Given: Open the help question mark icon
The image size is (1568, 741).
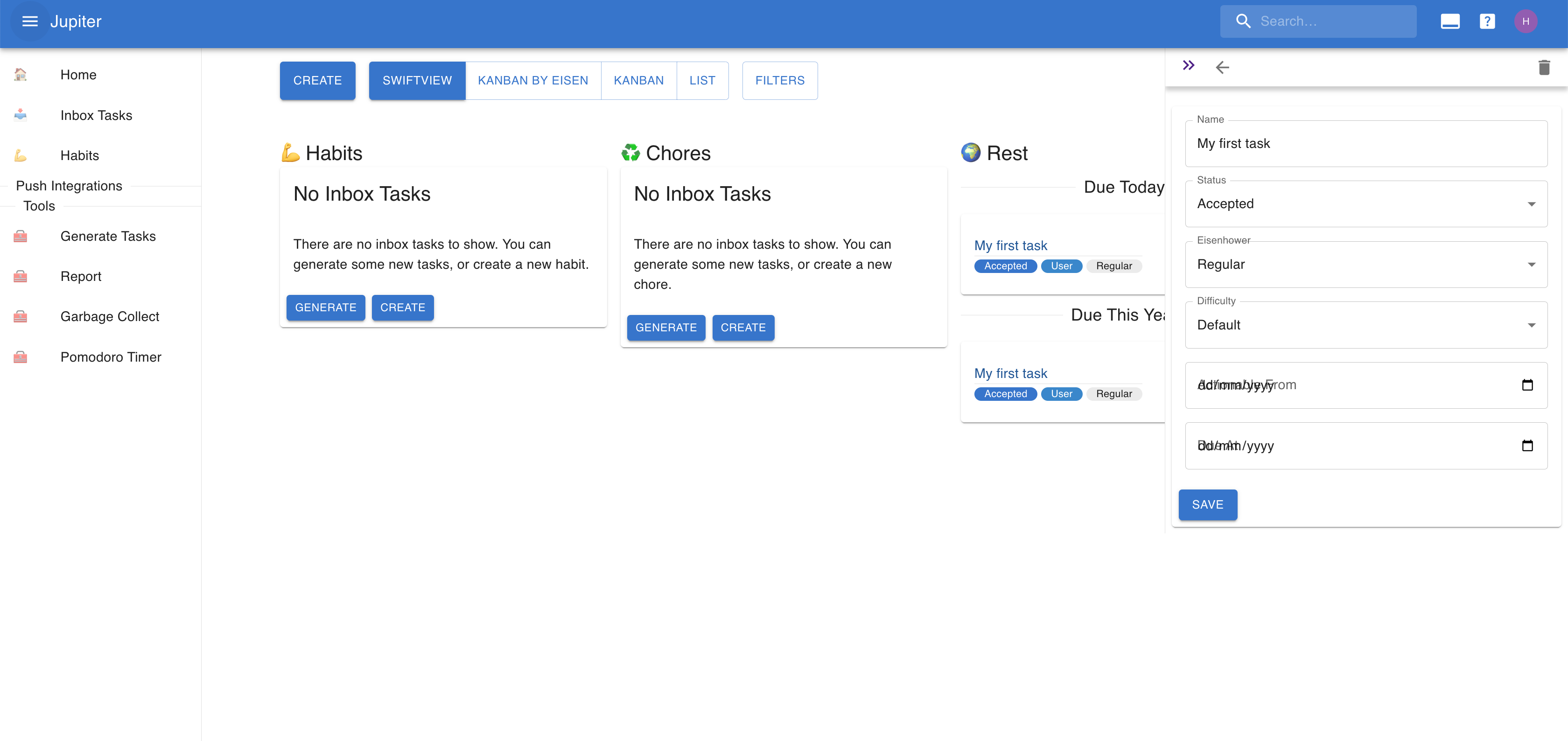Looking at the screenshot, I should point(1487,21).
